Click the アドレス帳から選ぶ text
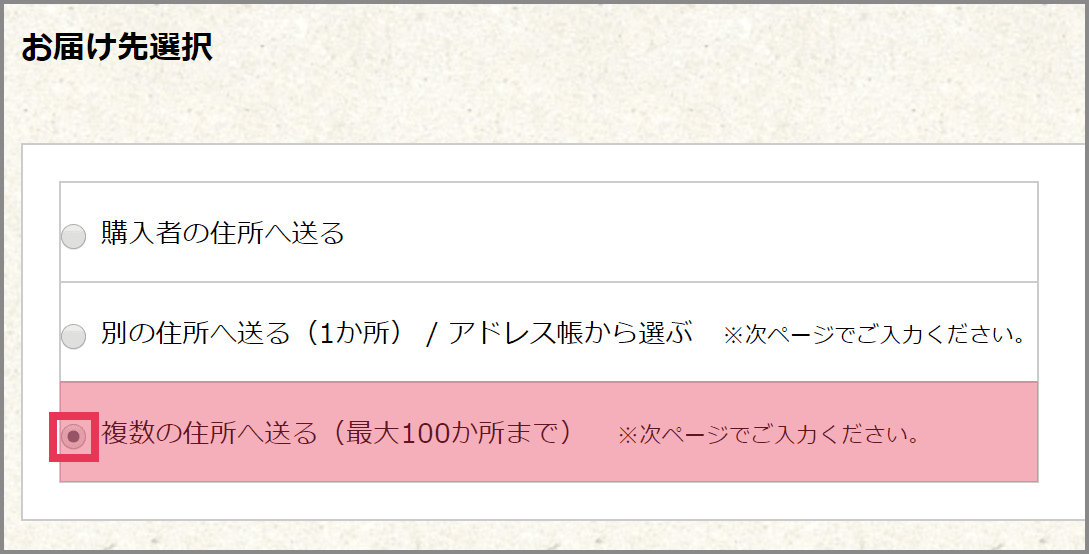Image resolution: width=1089 pixels, height=554 pixels. click(570, 333)
